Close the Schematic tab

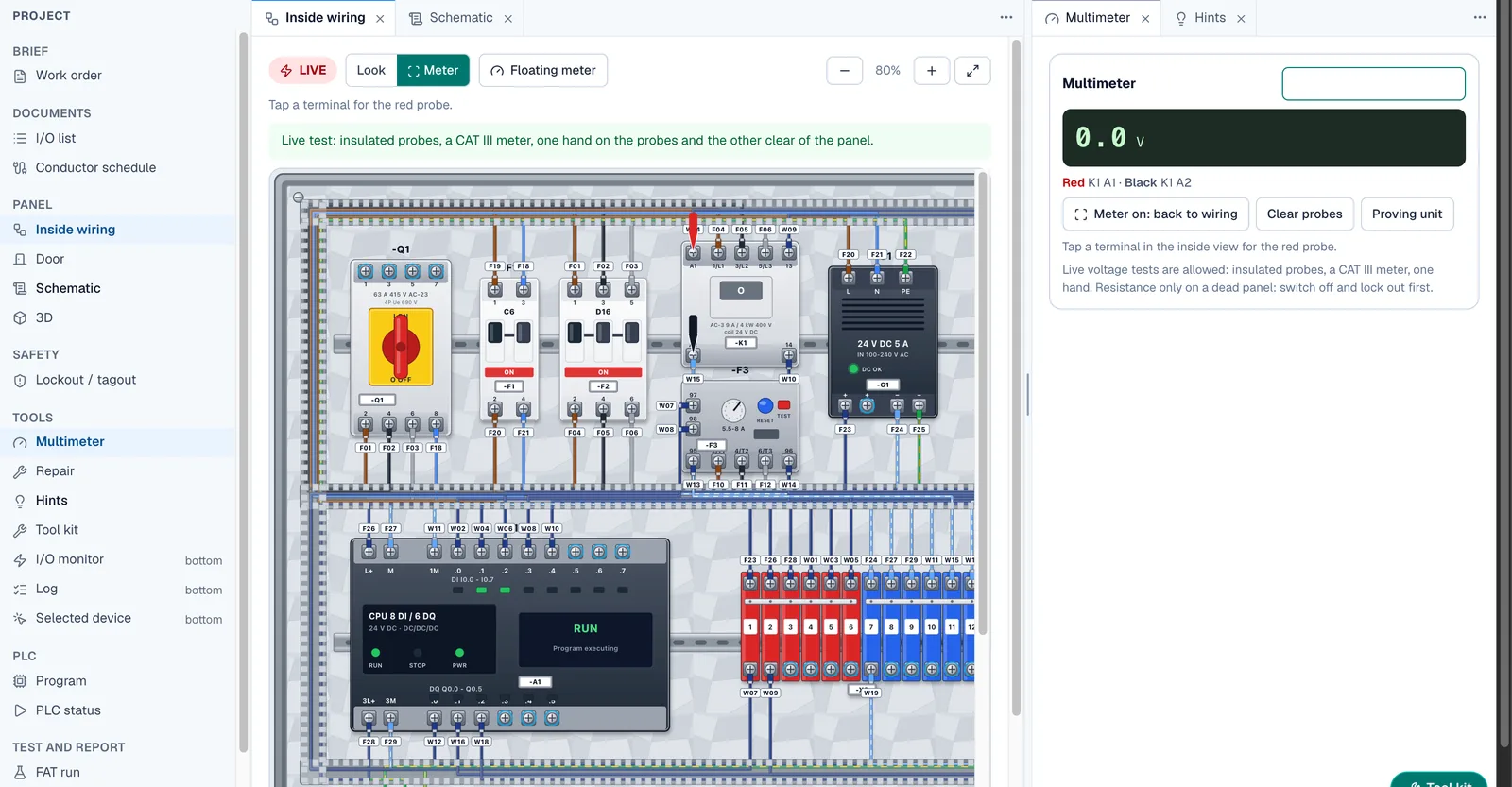[x=508, y=19]
